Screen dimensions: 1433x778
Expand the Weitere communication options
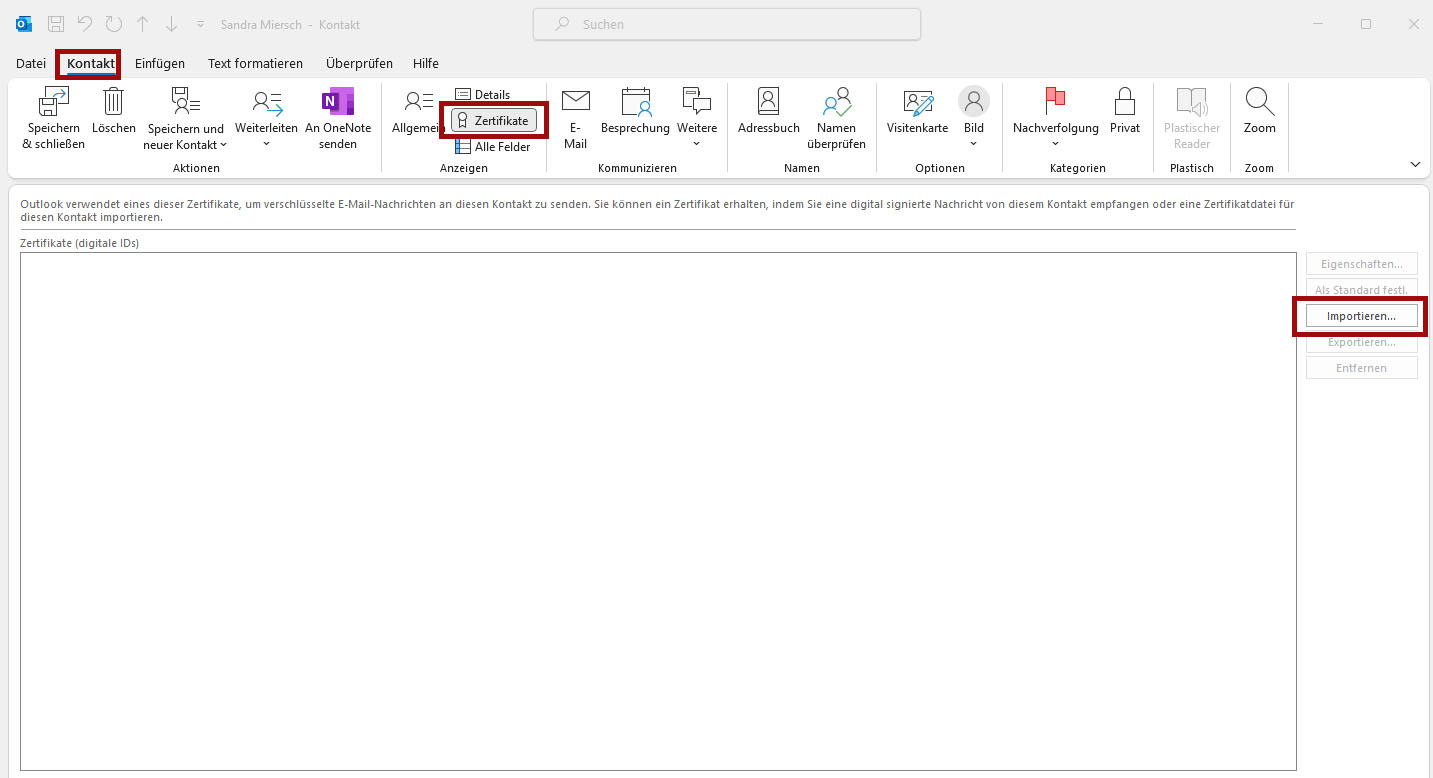pos(697,118)
